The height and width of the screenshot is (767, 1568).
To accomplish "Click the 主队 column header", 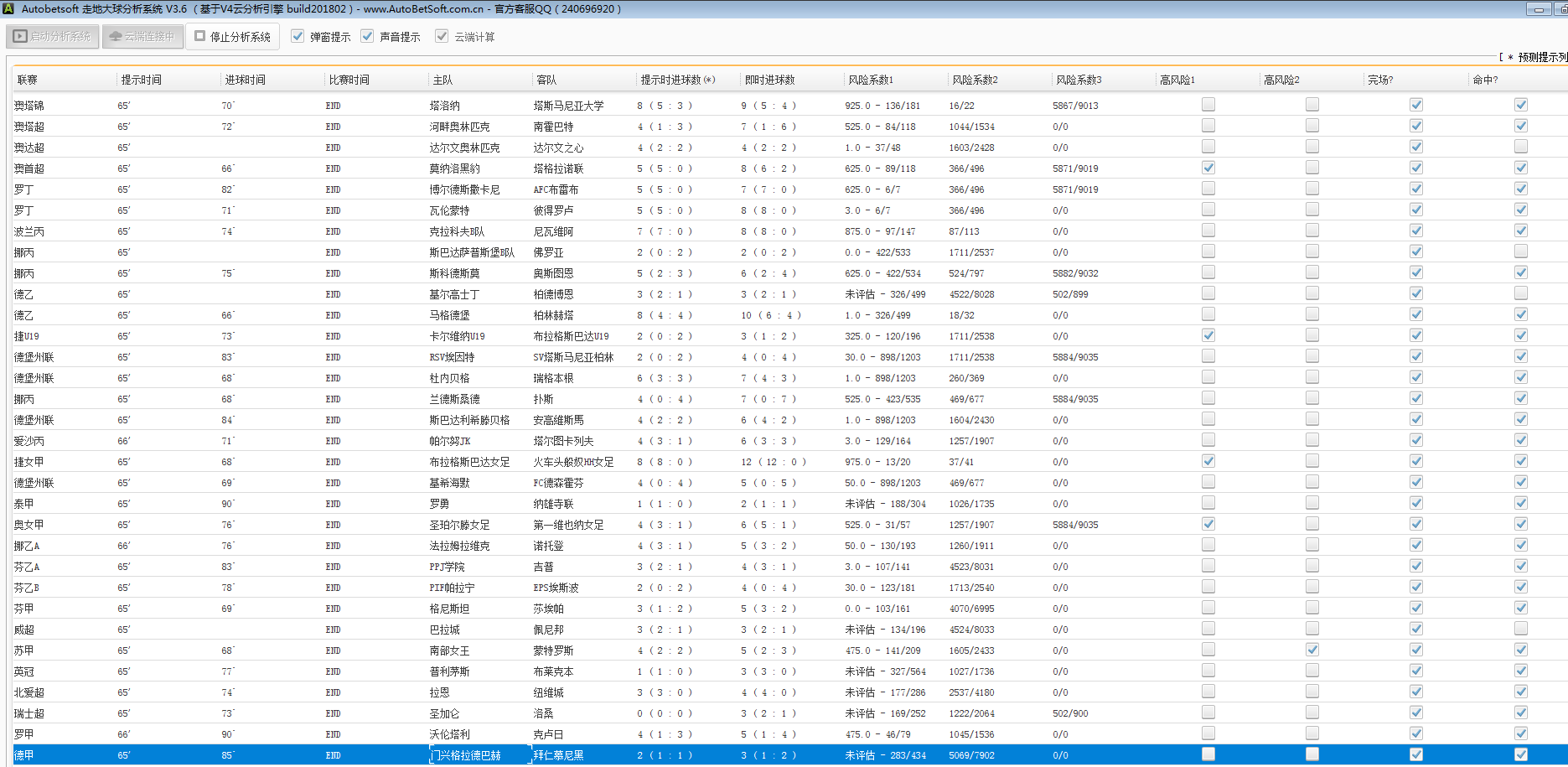I will (442, 80).
